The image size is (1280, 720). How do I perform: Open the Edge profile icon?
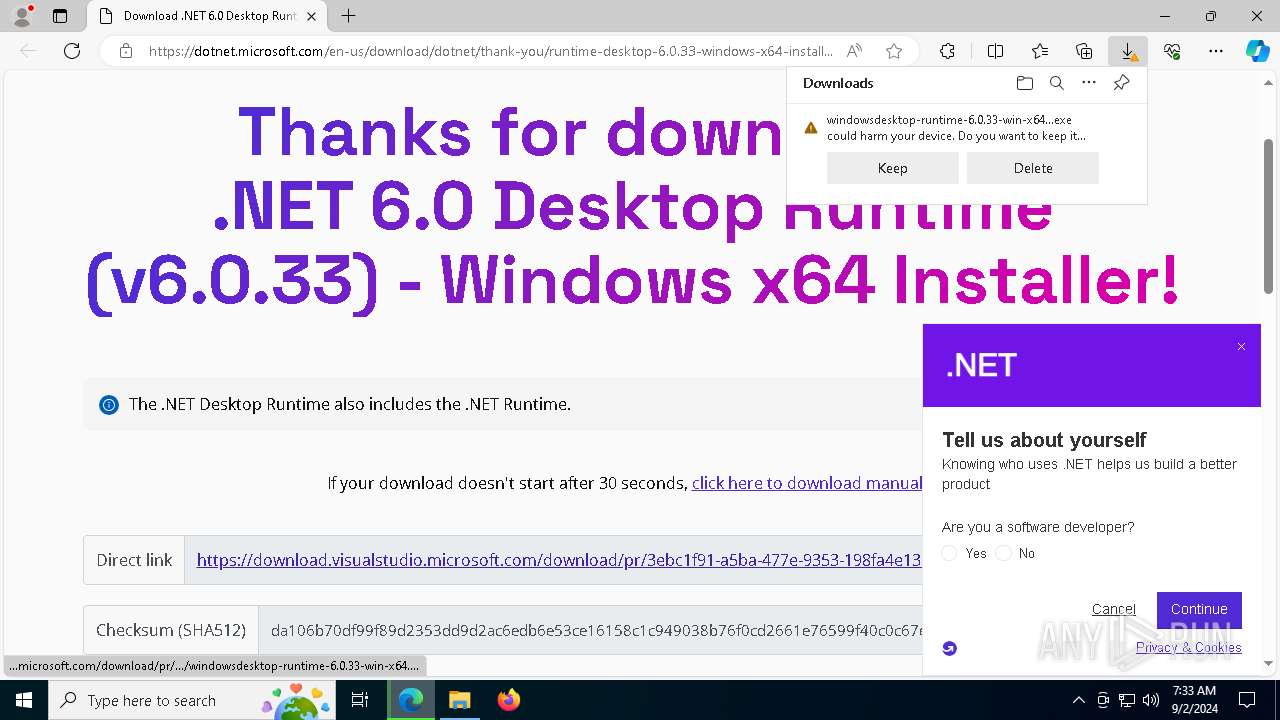[x=21, y=16]
